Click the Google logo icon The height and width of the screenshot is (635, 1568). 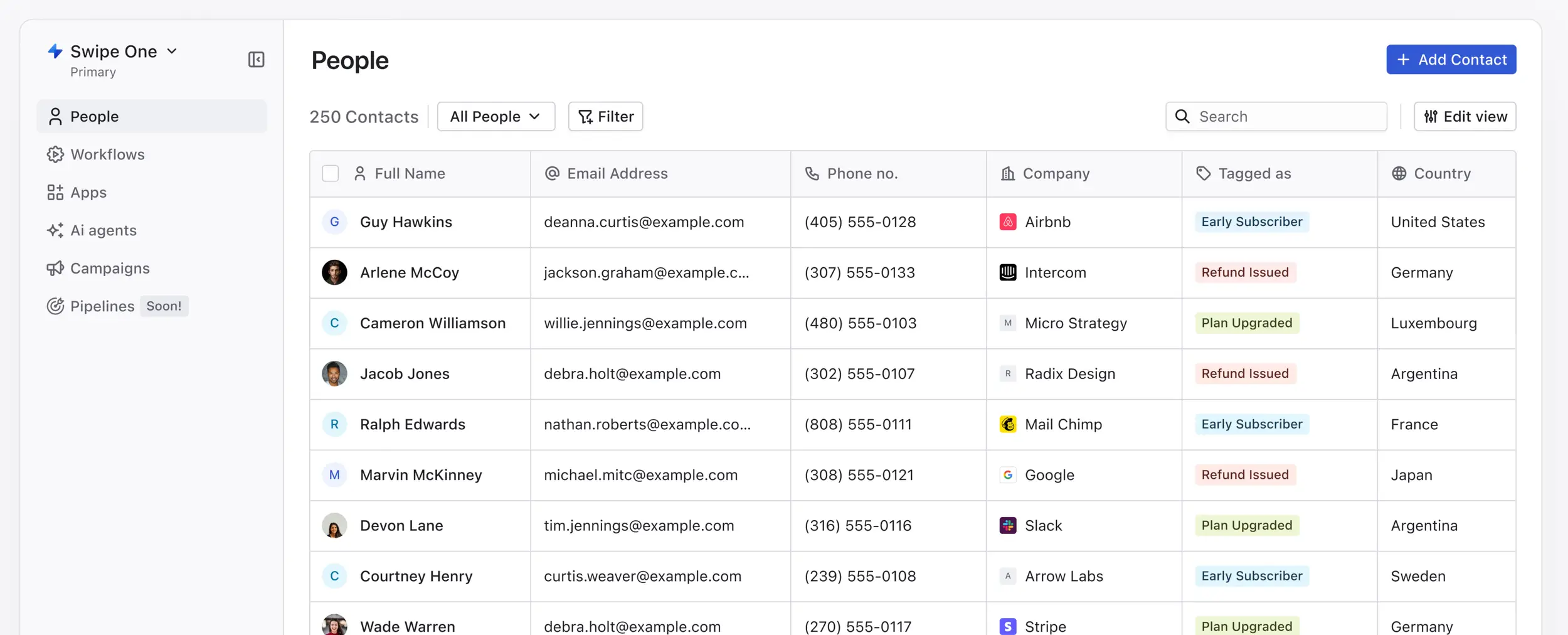(1007, 475)
